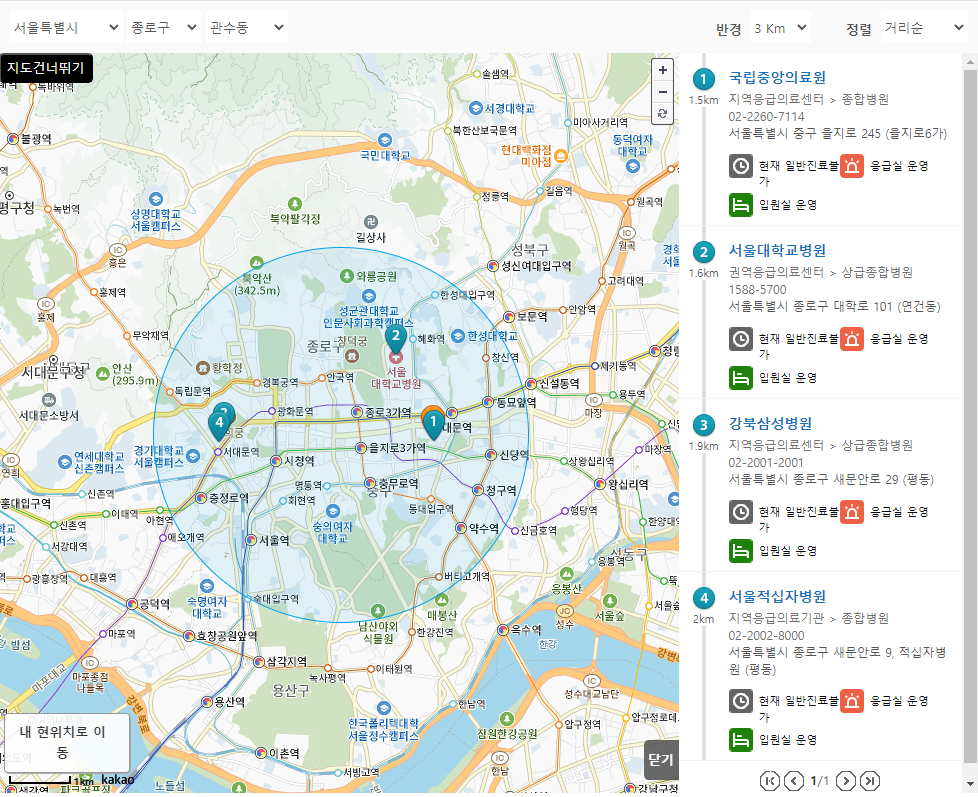Click numbered badge 1 in hospital list

704,79
